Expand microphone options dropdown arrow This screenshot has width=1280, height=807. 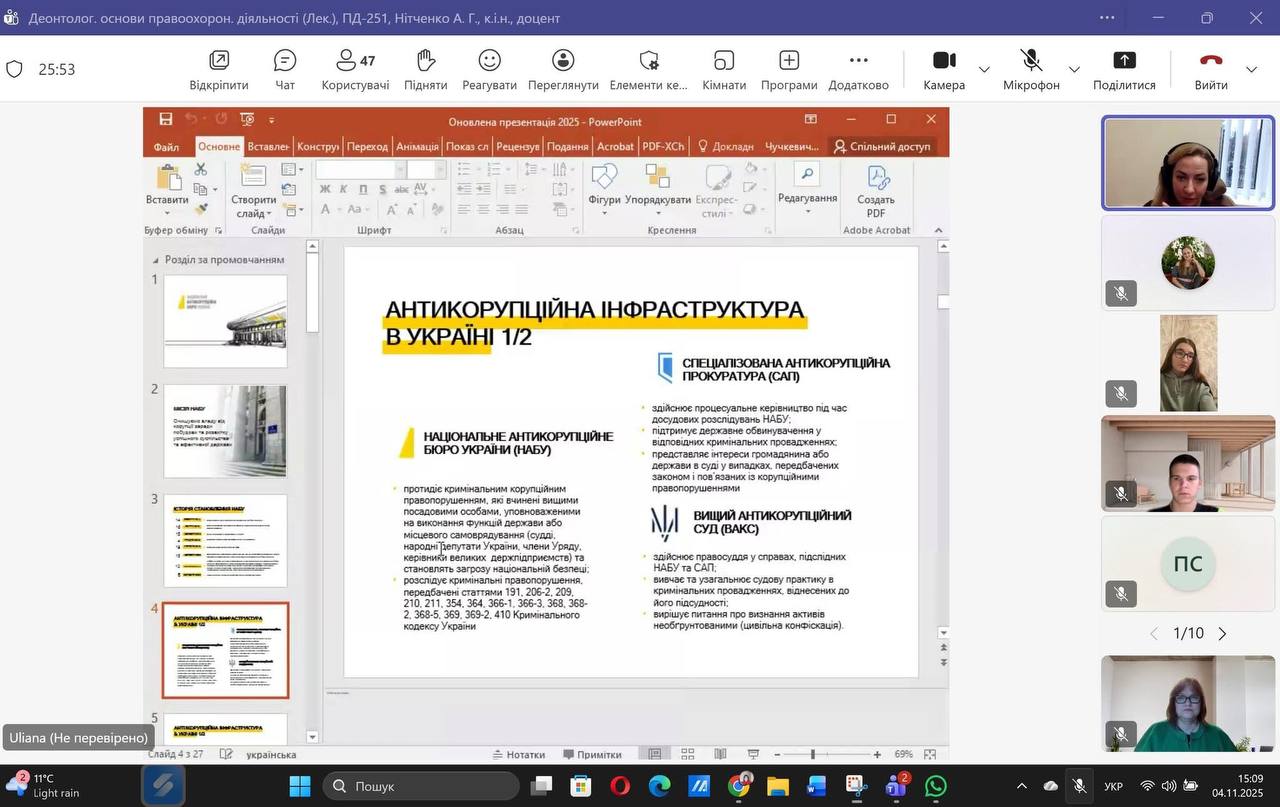[1074, 70]
